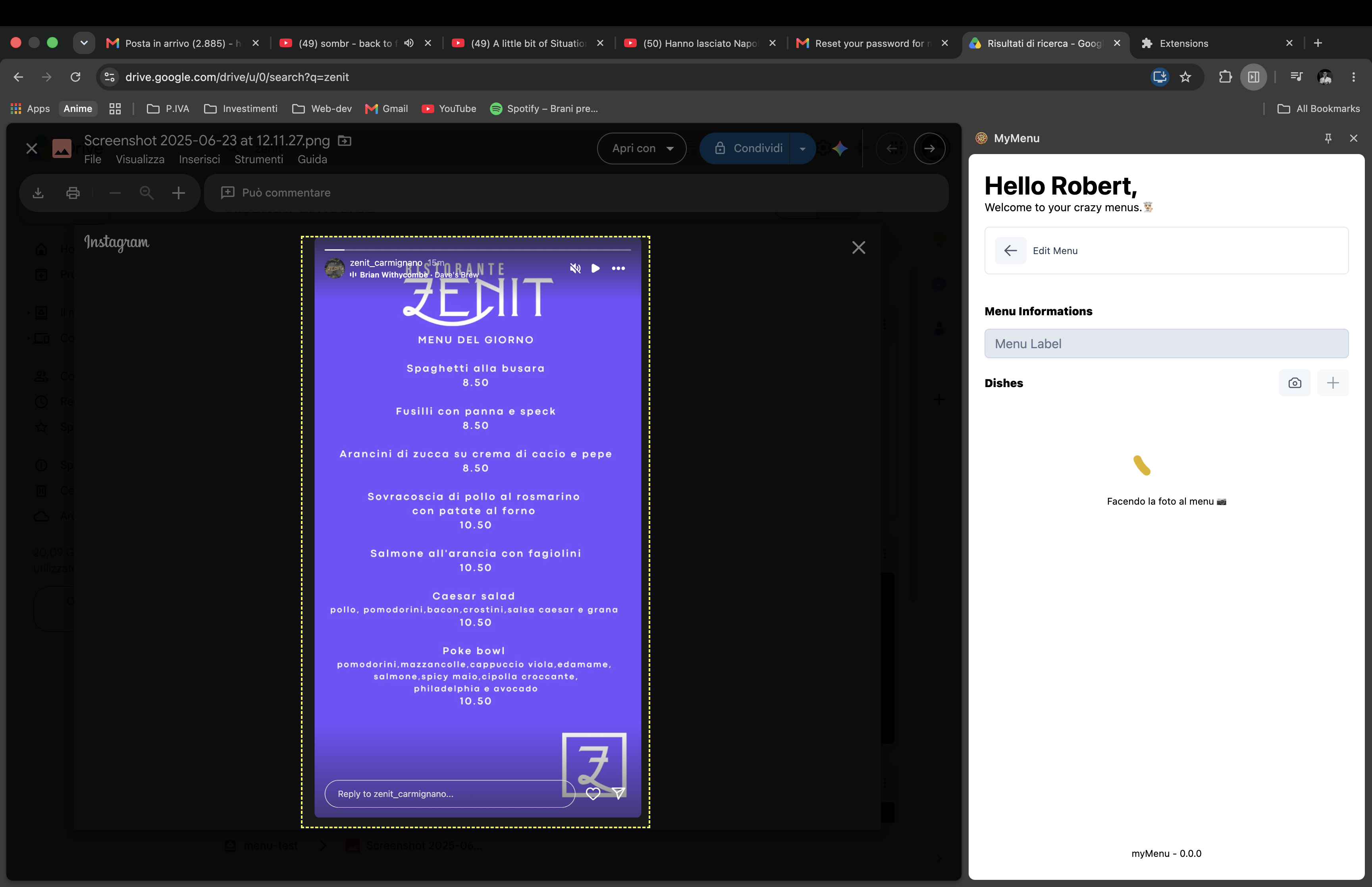
Task: Open the Web-dev bookmarks folder
Action: [x=322, y=109]
